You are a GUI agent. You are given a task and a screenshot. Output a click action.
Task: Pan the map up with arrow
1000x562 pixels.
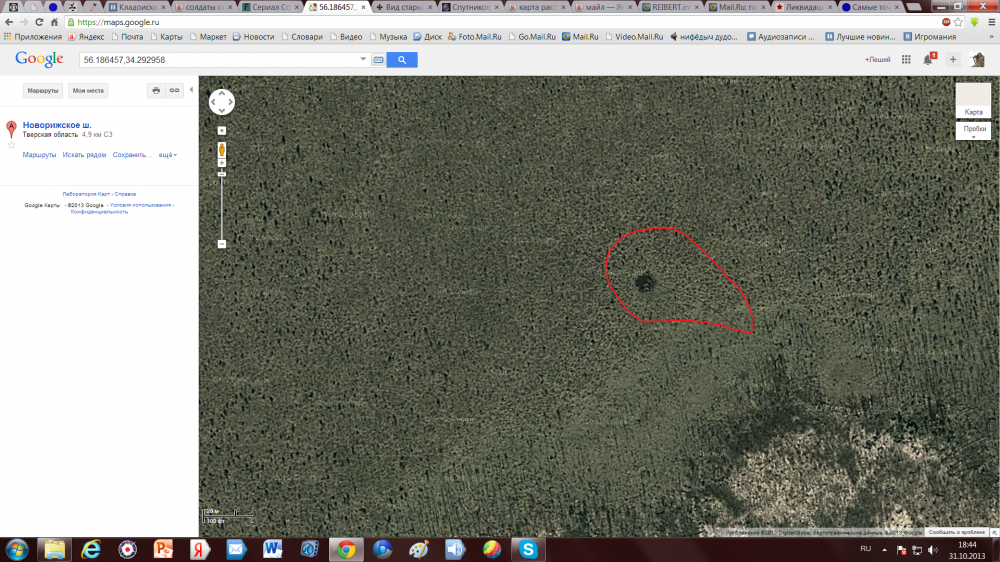(x=222, y=94)
